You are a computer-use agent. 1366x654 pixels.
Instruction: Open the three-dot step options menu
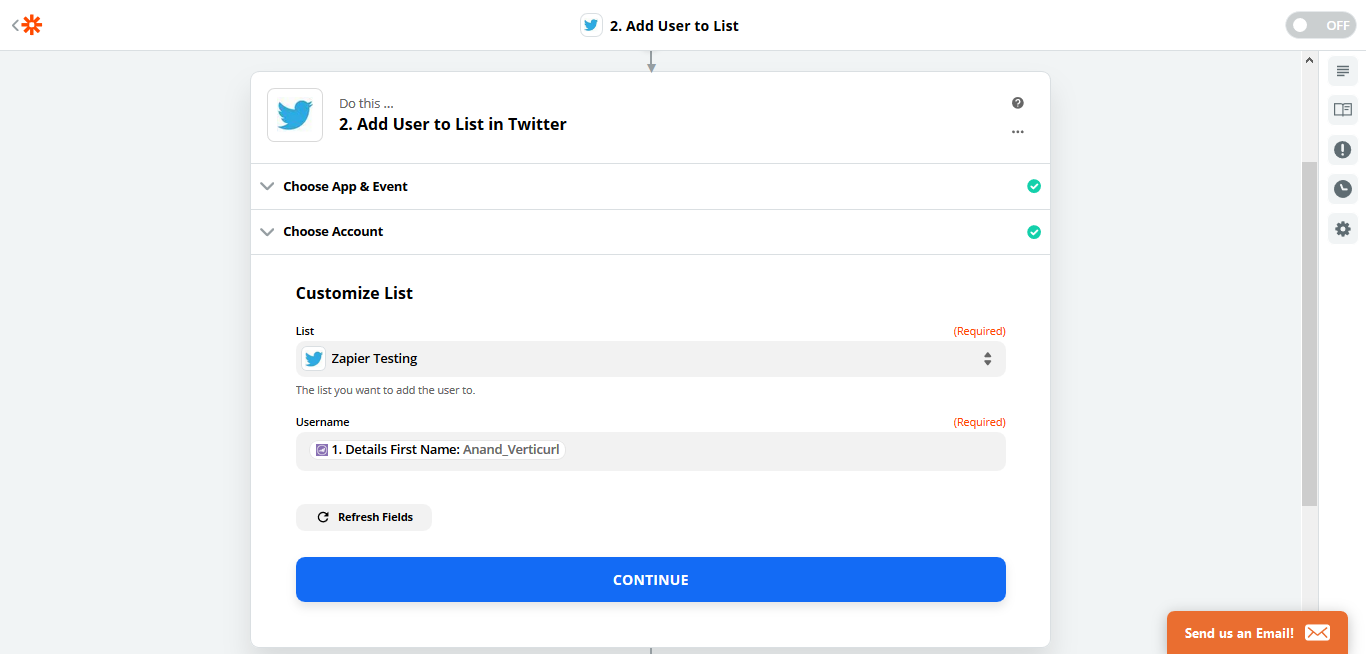(1018, 132)
